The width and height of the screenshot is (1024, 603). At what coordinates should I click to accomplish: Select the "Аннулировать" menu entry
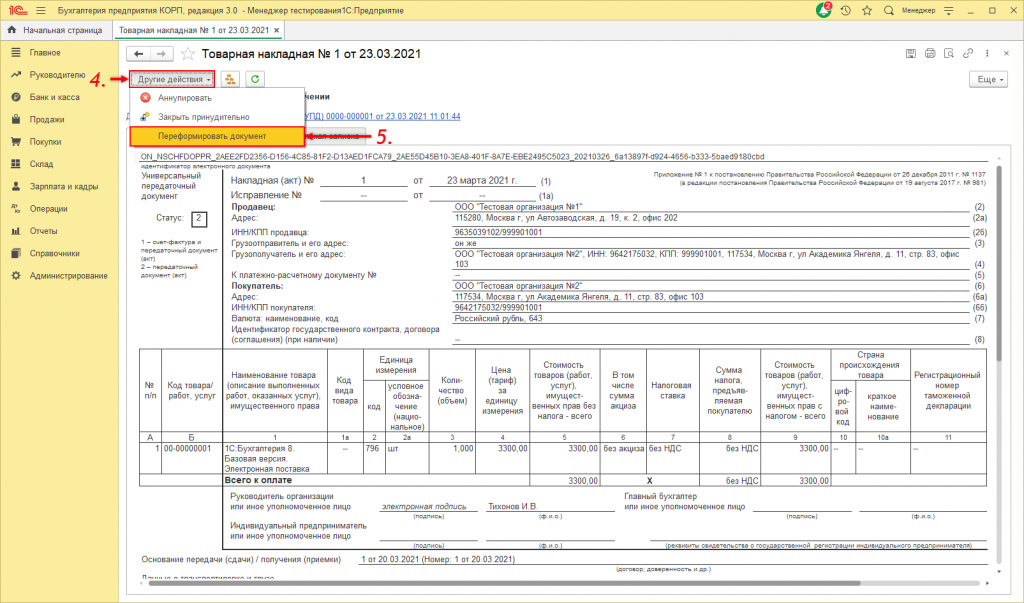click(185, 98)
